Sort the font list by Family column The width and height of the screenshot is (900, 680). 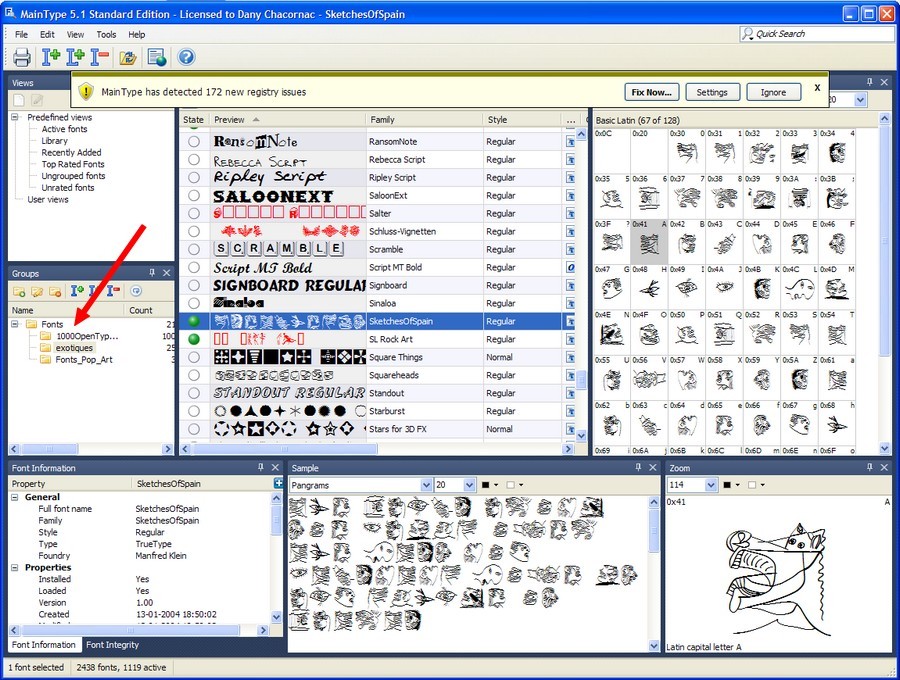tap(424, 119)
